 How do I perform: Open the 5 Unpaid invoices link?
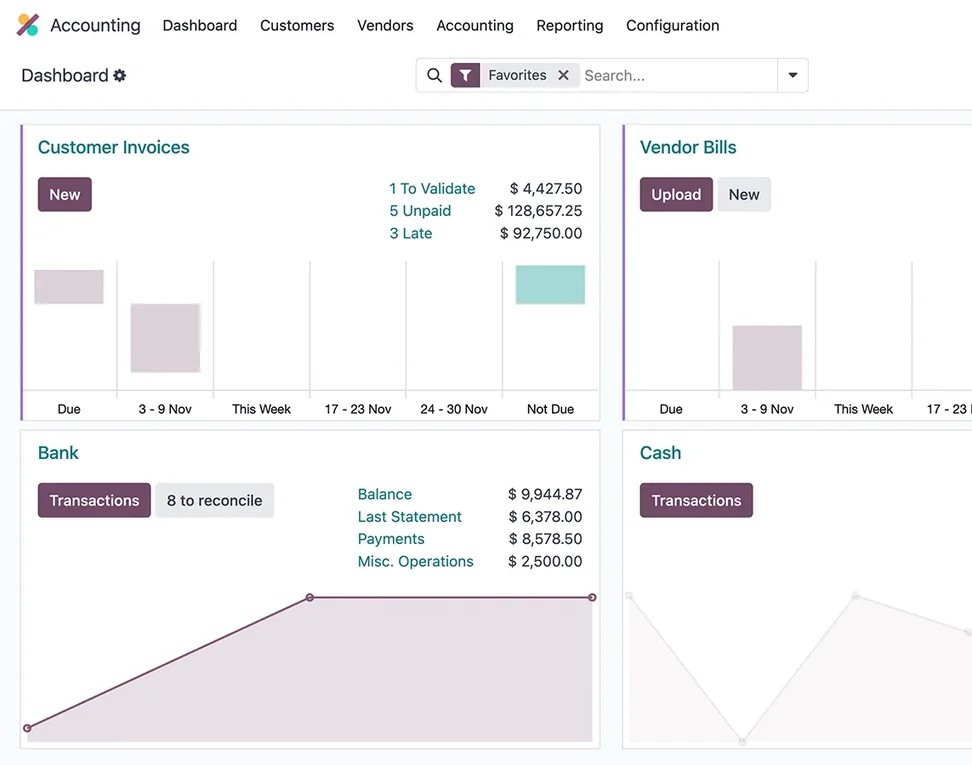tap(420, 211)
